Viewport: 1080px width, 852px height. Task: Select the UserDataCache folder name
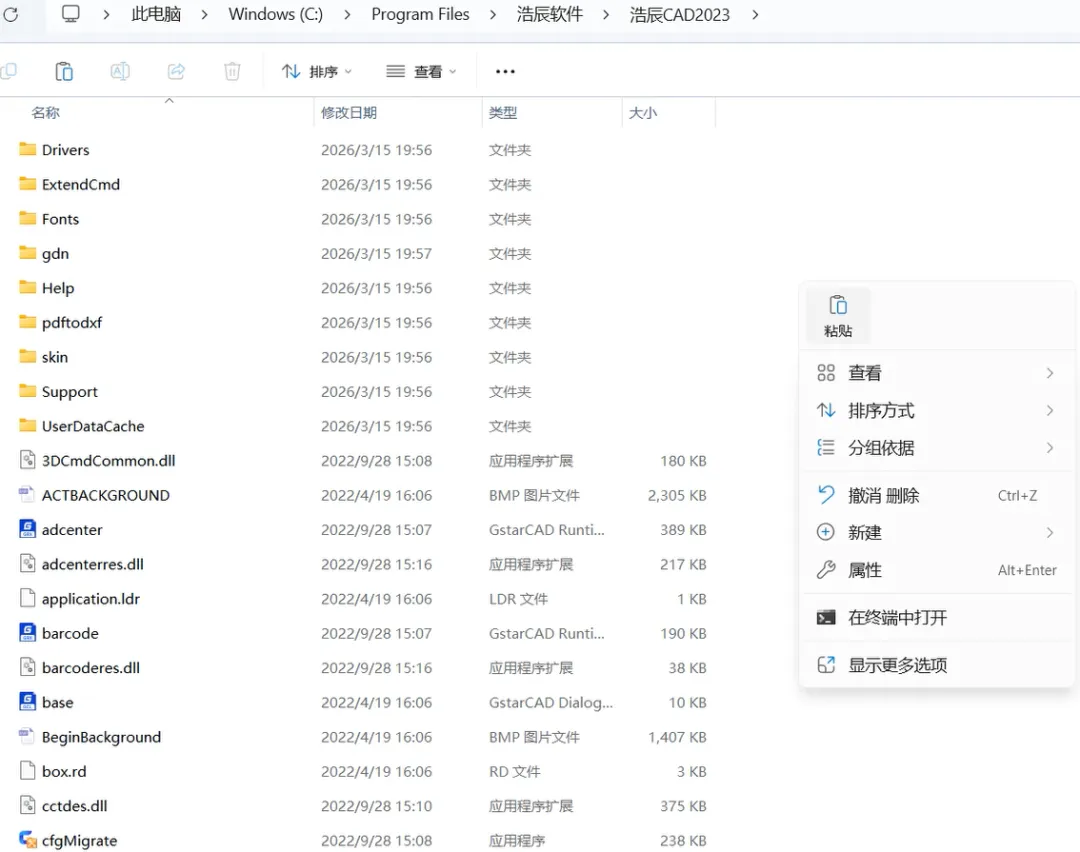click(x=93, y=426)
